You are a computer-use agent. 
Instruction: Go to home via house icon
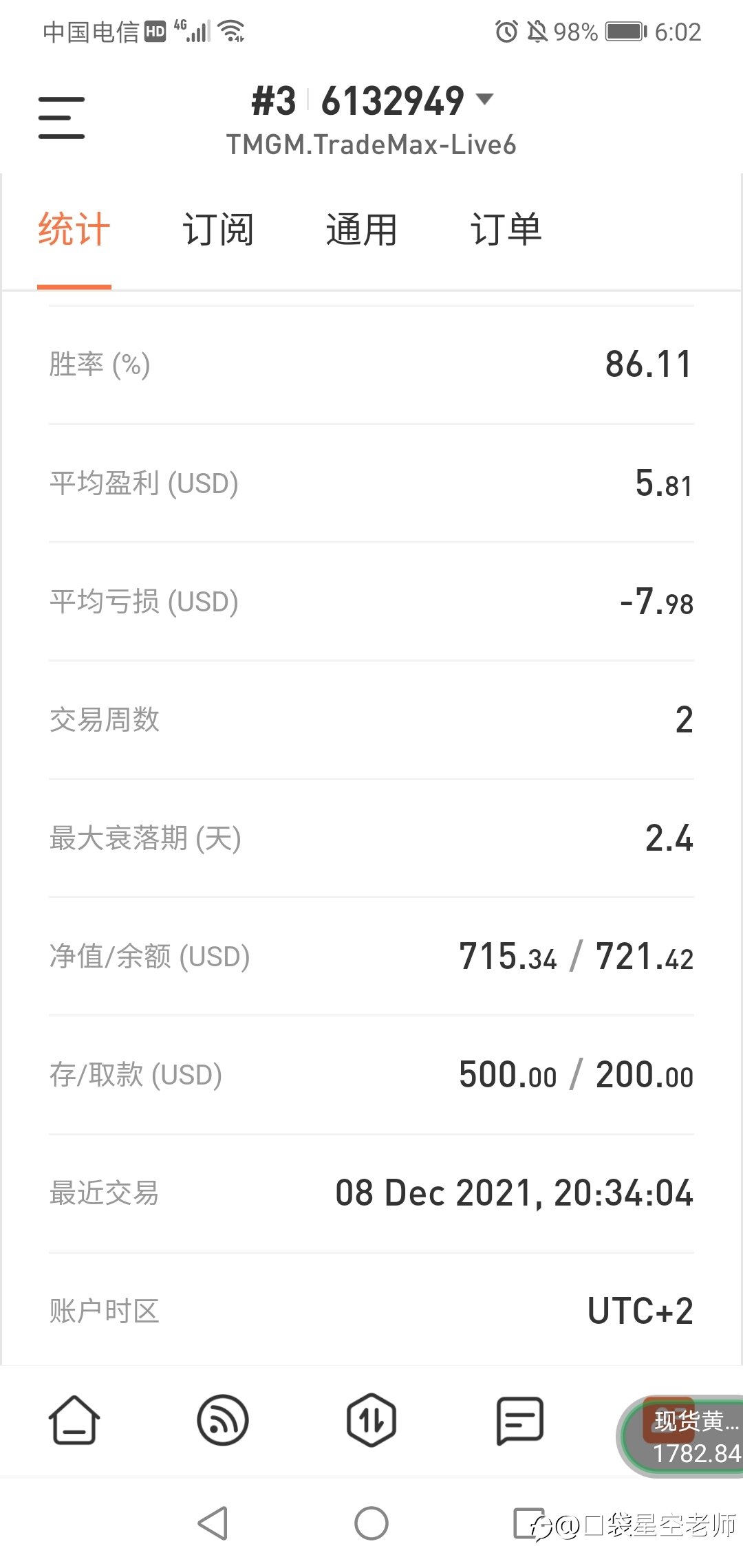pos(74,1419)
